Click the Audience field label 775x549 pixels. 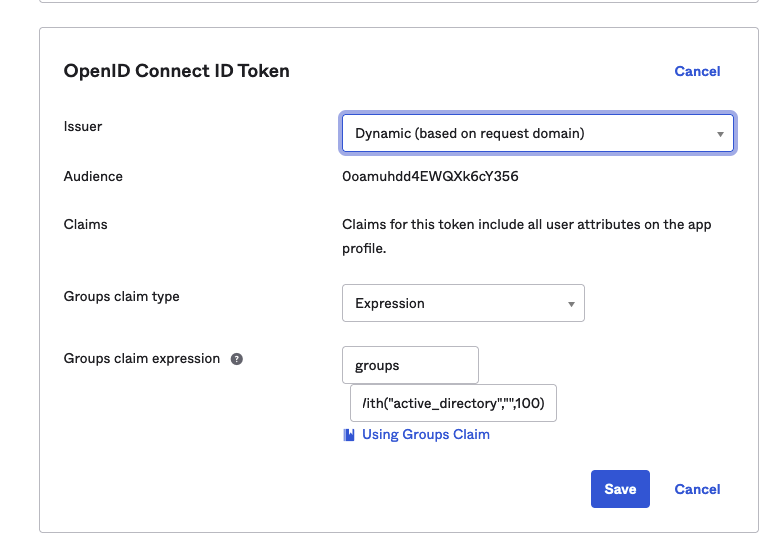93,176
